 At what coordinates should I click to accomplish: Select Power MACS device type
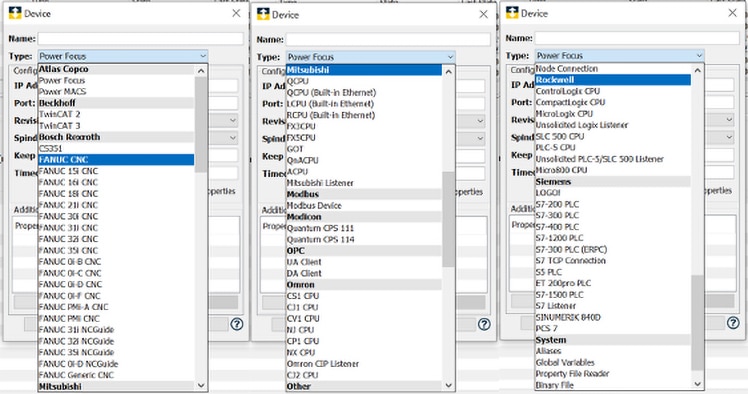tap(62, 92)
